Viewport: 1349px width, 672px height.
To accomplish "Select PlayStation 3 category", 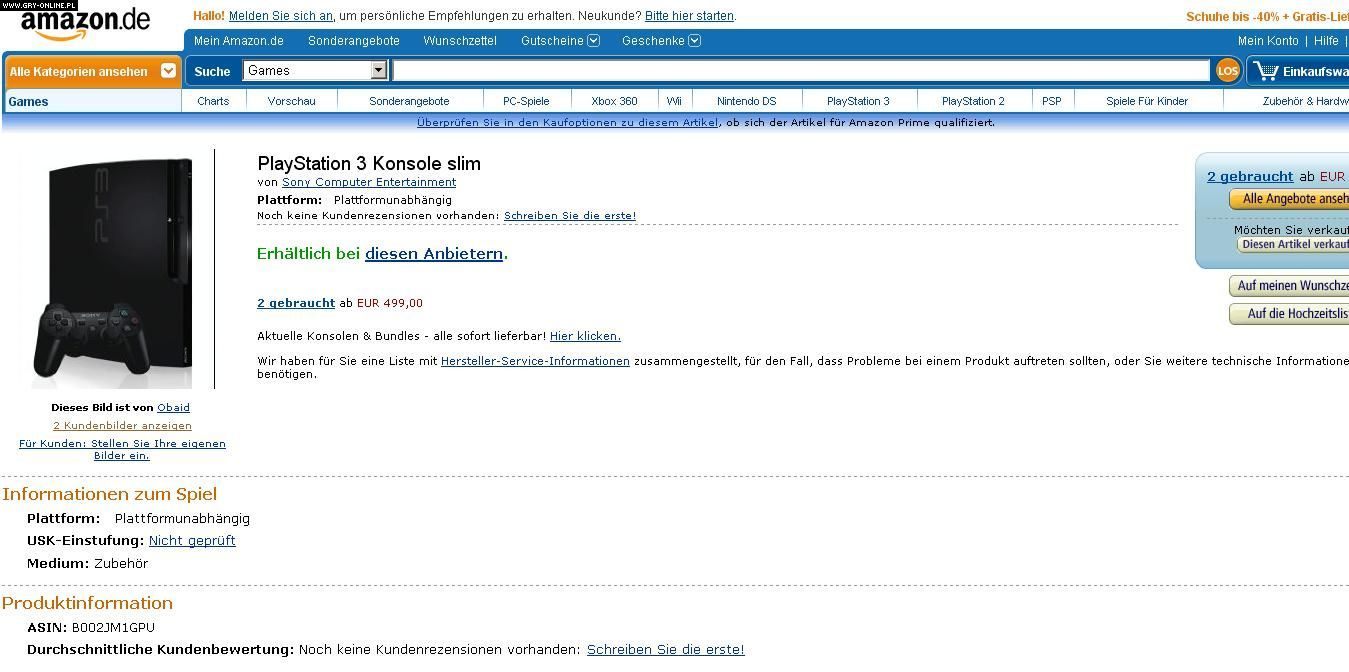I will [858, 101].
